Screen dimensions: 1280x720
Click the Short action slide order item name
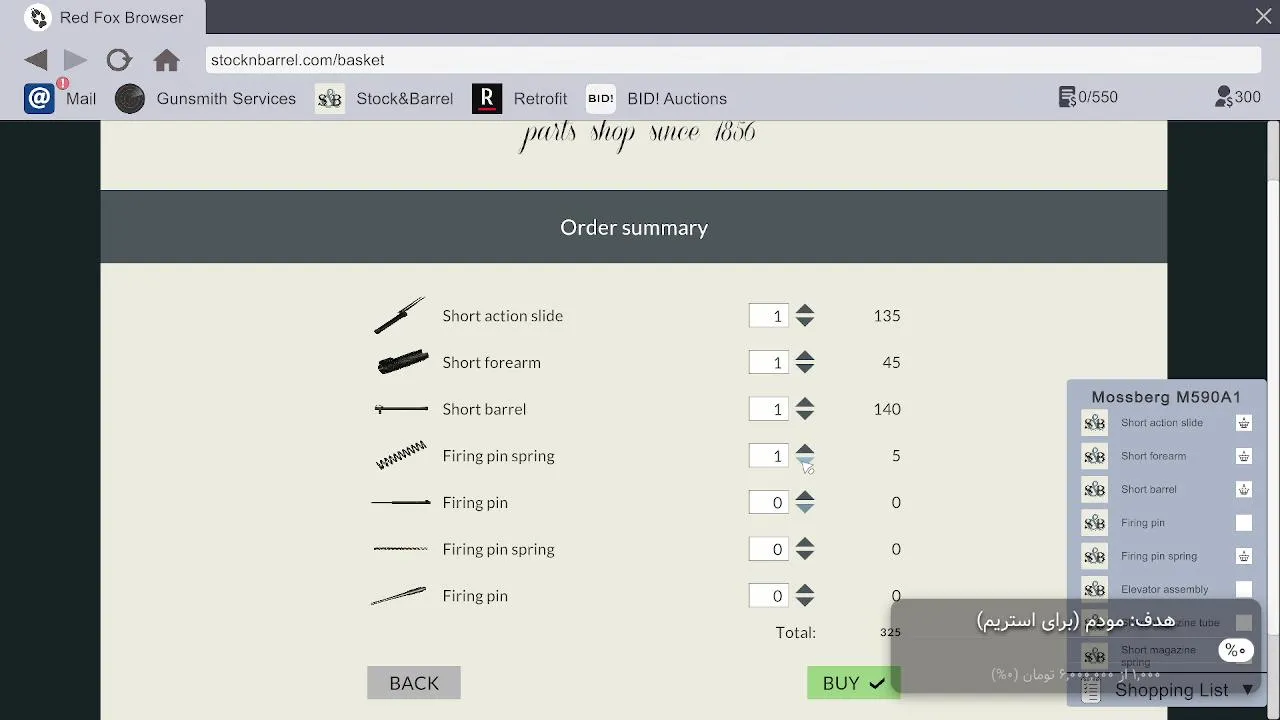click(503, 316)
